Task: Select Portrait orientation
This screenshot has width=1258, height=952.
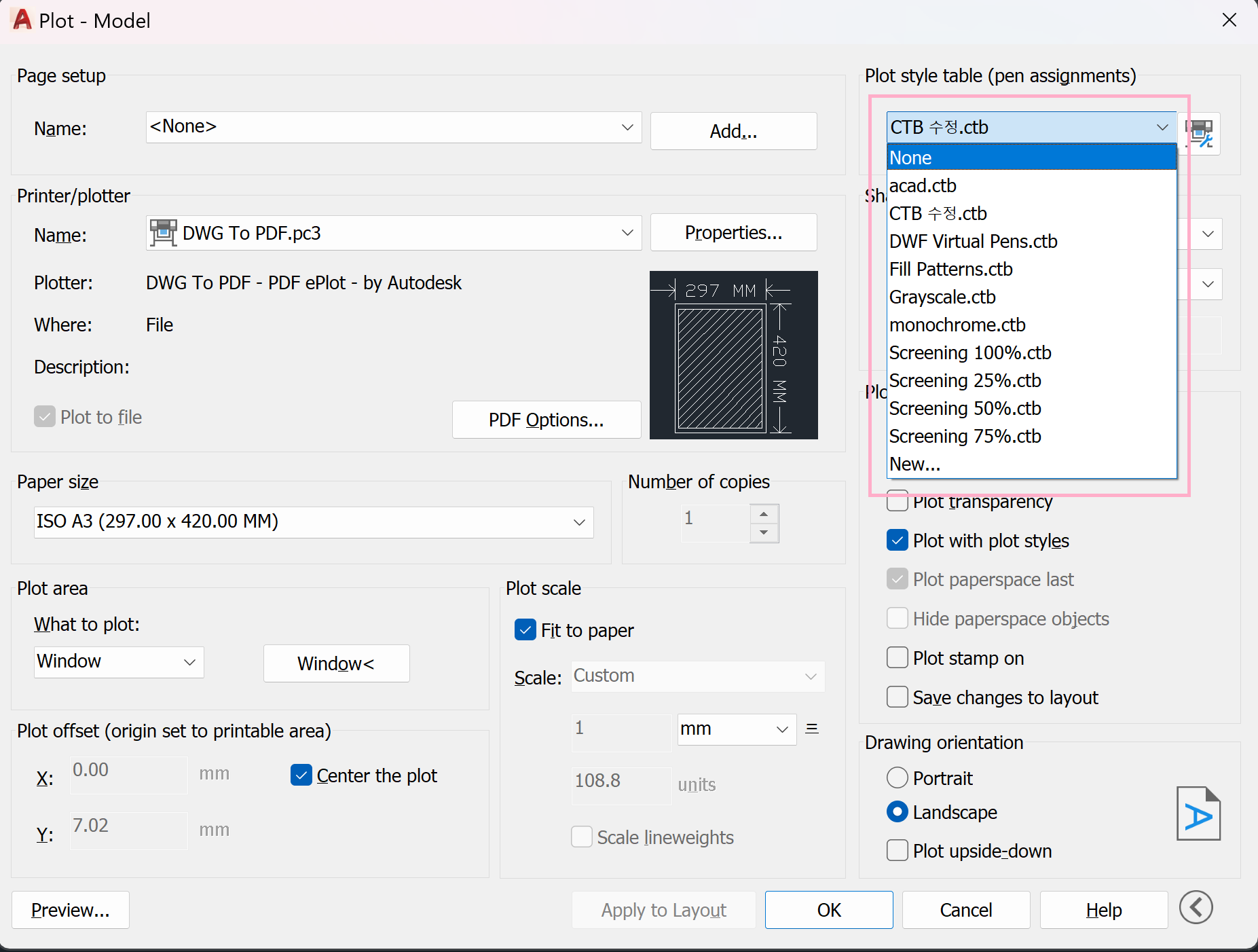Action: [898, 777]
